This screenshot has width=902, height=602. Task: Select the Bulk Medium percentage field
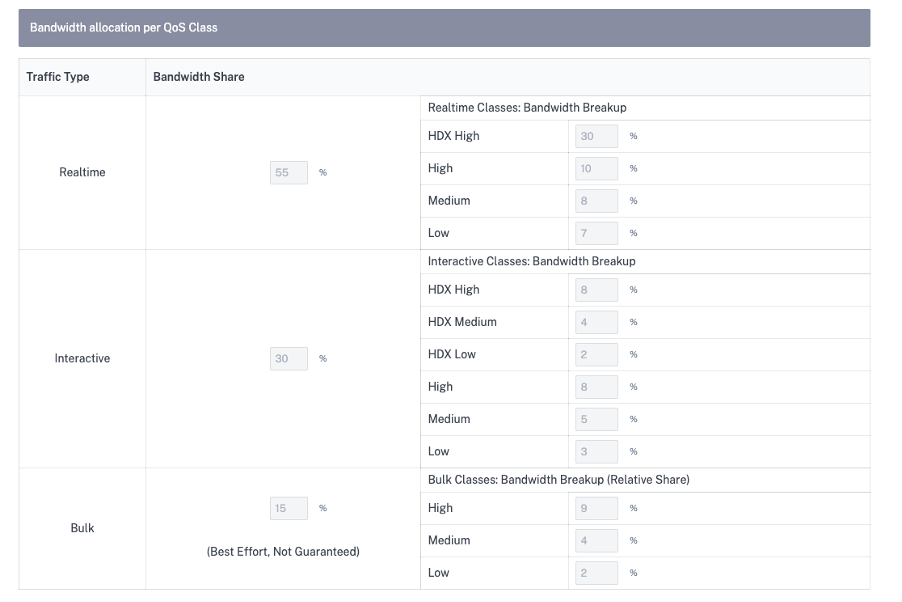click(597, 540)
